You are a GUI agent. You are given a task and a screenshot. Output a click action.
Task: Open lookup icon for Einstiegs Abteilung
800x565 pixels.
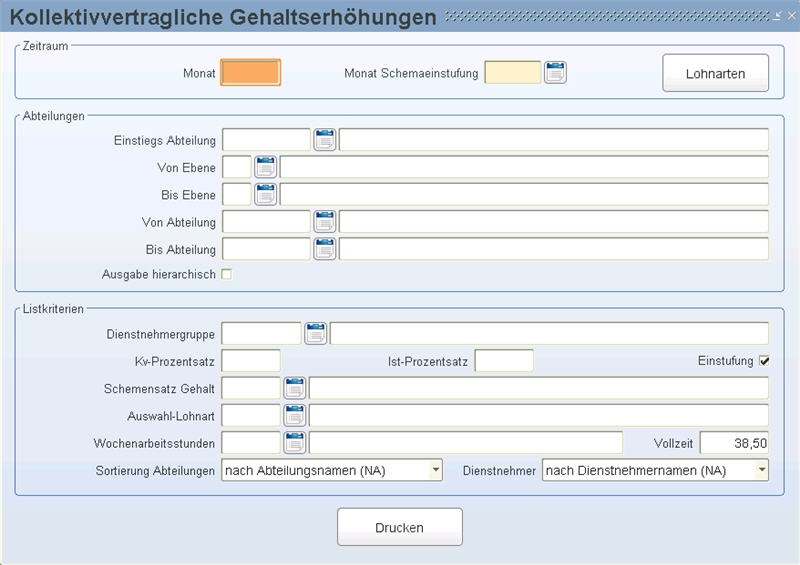324,140
